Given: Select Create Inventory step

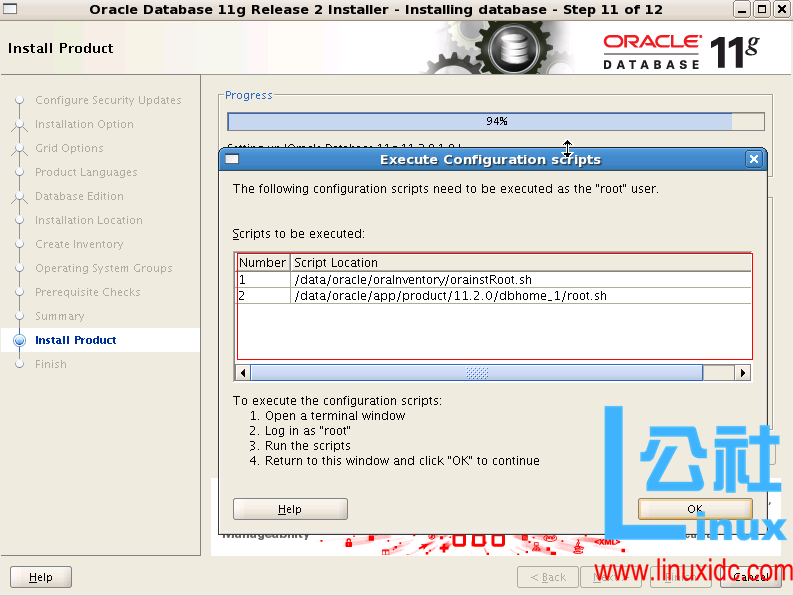Looking at the screenshot, I should click(x=79, y=244).
